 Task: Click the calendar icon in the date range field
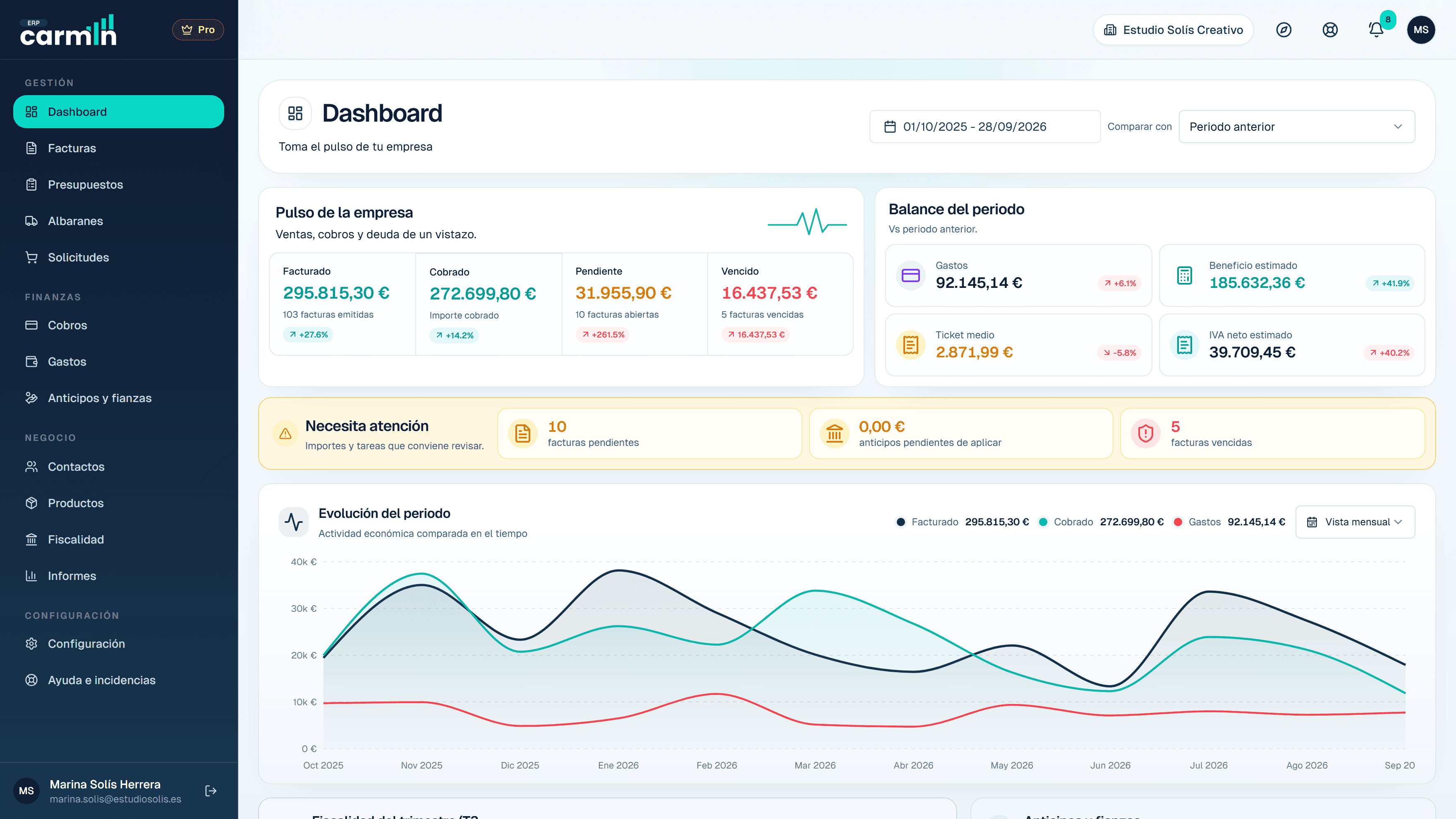click(x=890, y=127)
